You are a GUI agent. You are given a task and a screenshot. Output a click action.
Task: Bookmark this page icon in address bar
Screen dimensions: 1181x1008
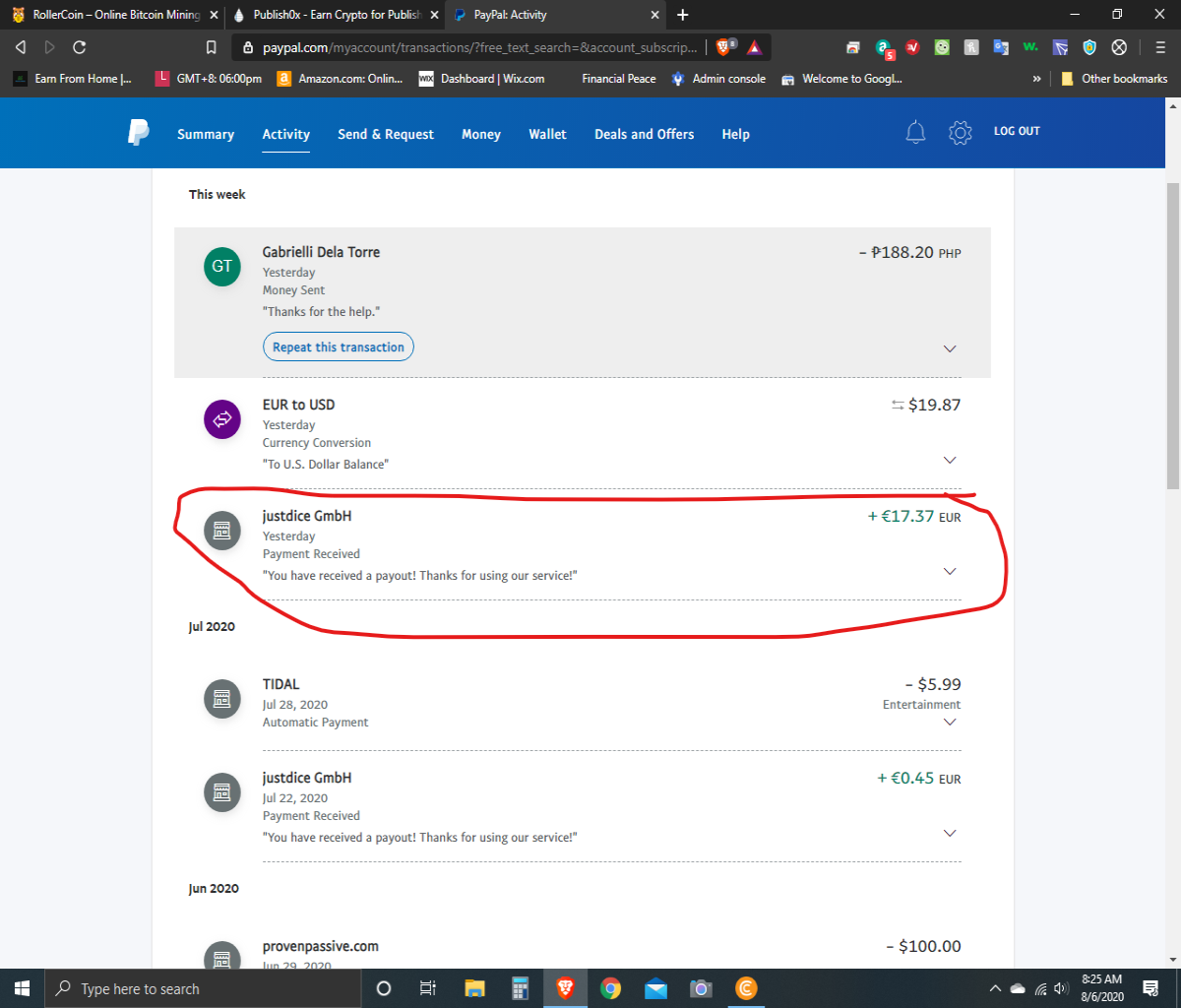tap(211, 47)
